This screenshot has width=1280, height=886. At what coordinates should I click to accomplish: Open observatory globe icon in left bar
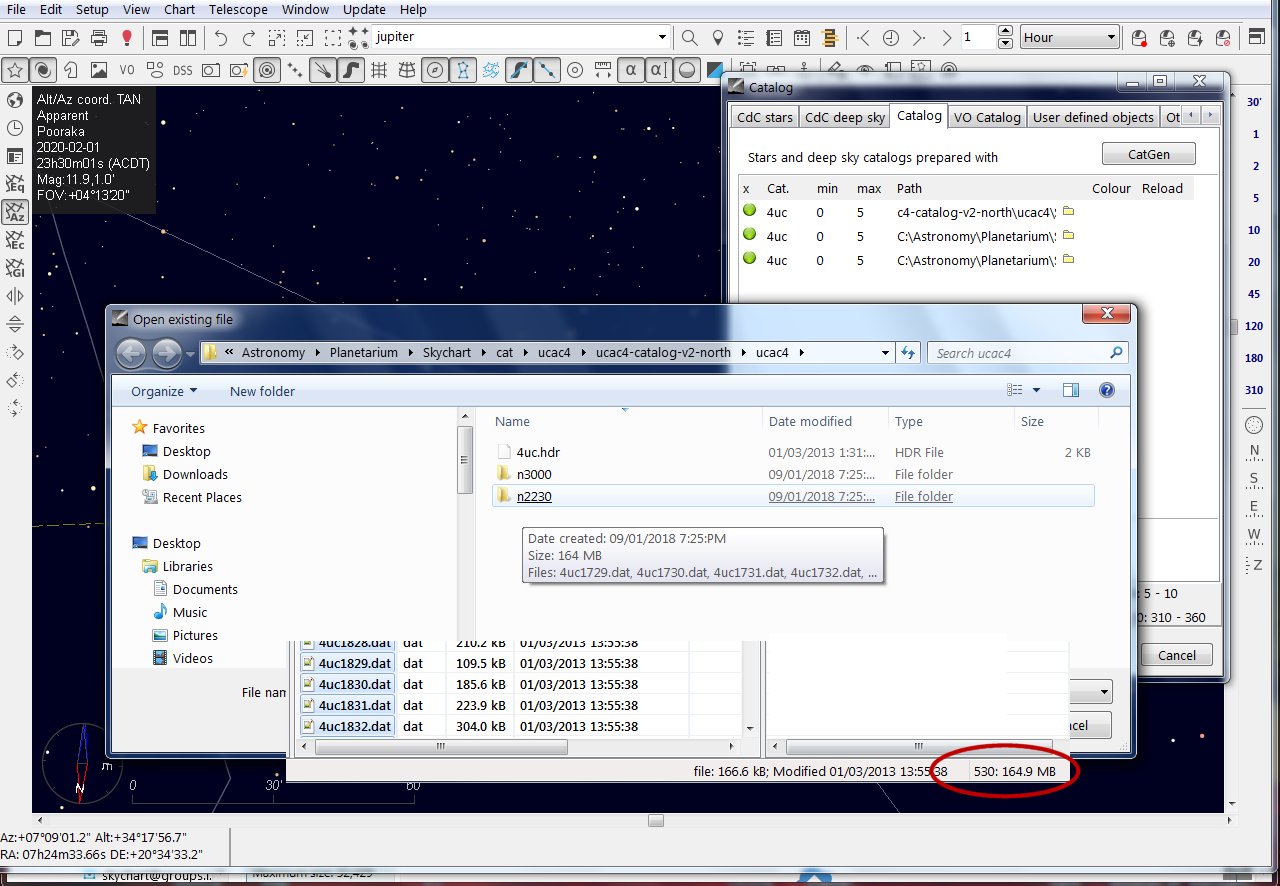[x=15, y=99]
